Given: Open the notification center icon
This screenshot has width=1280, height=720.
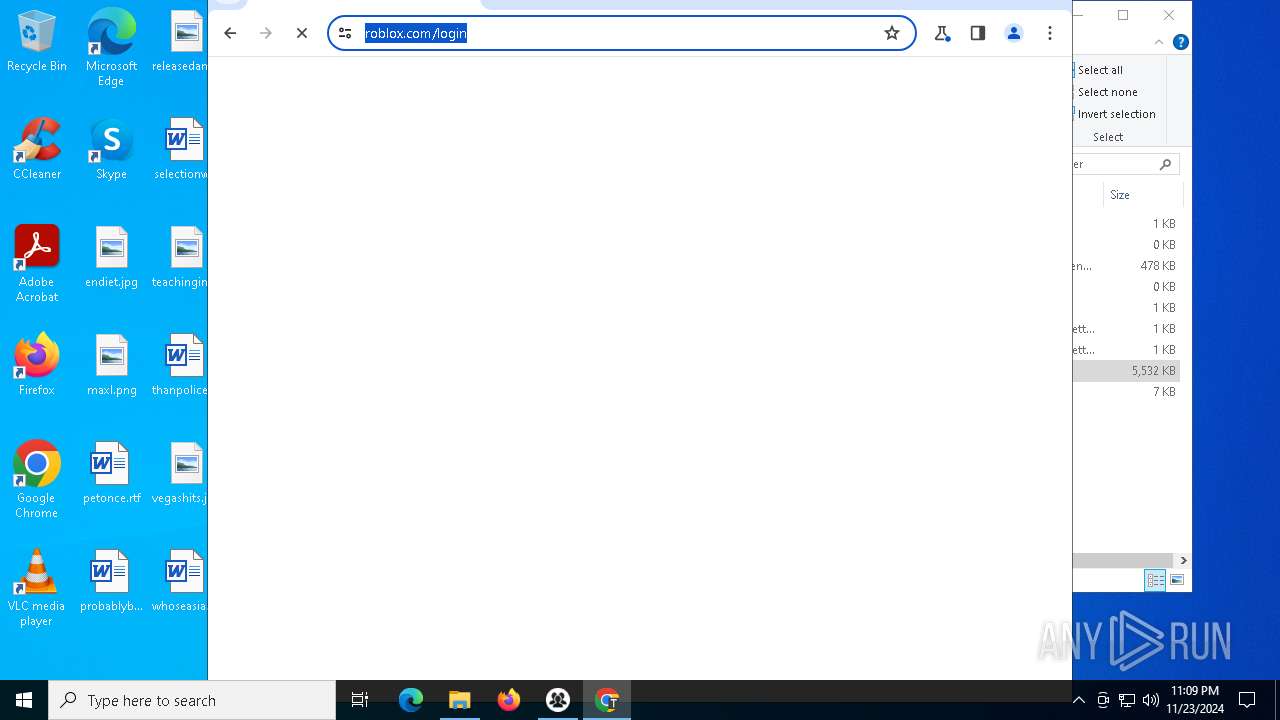Looking at the screenshot, I should (x=1247, y=700).
